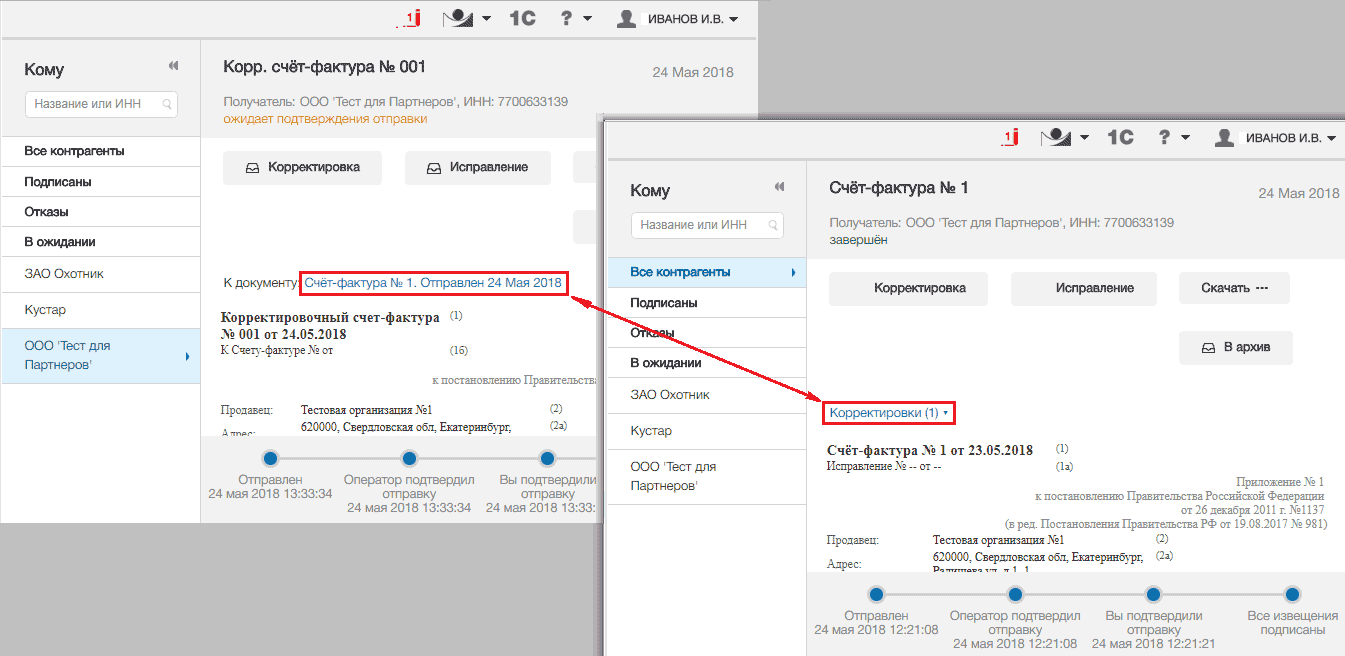Click Скачать button in right window

point(1234,288)
